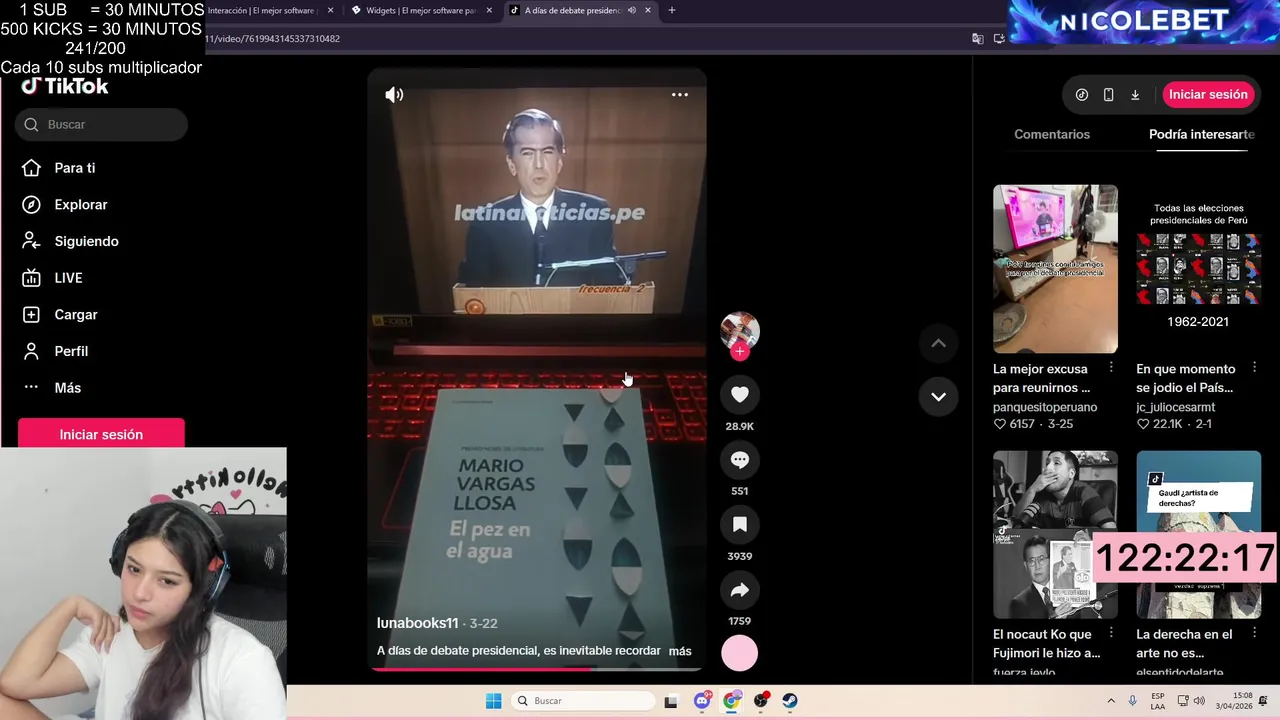The width and height of the screenshot is (1280, 720).
Task: Click the translate page icon in address bar
Action: [x=978, y=39]
